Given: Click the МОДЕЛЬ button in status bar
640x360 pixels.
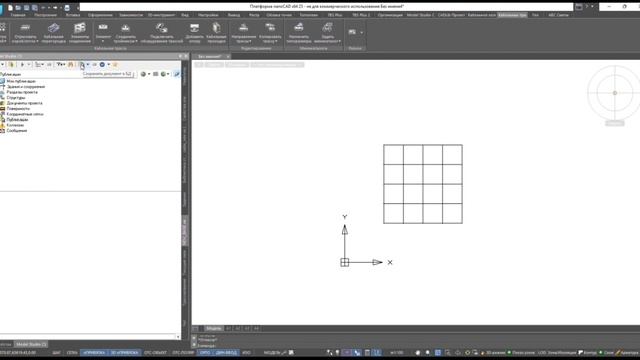Looking at the screenshot, I should click(x=272, y=353).
